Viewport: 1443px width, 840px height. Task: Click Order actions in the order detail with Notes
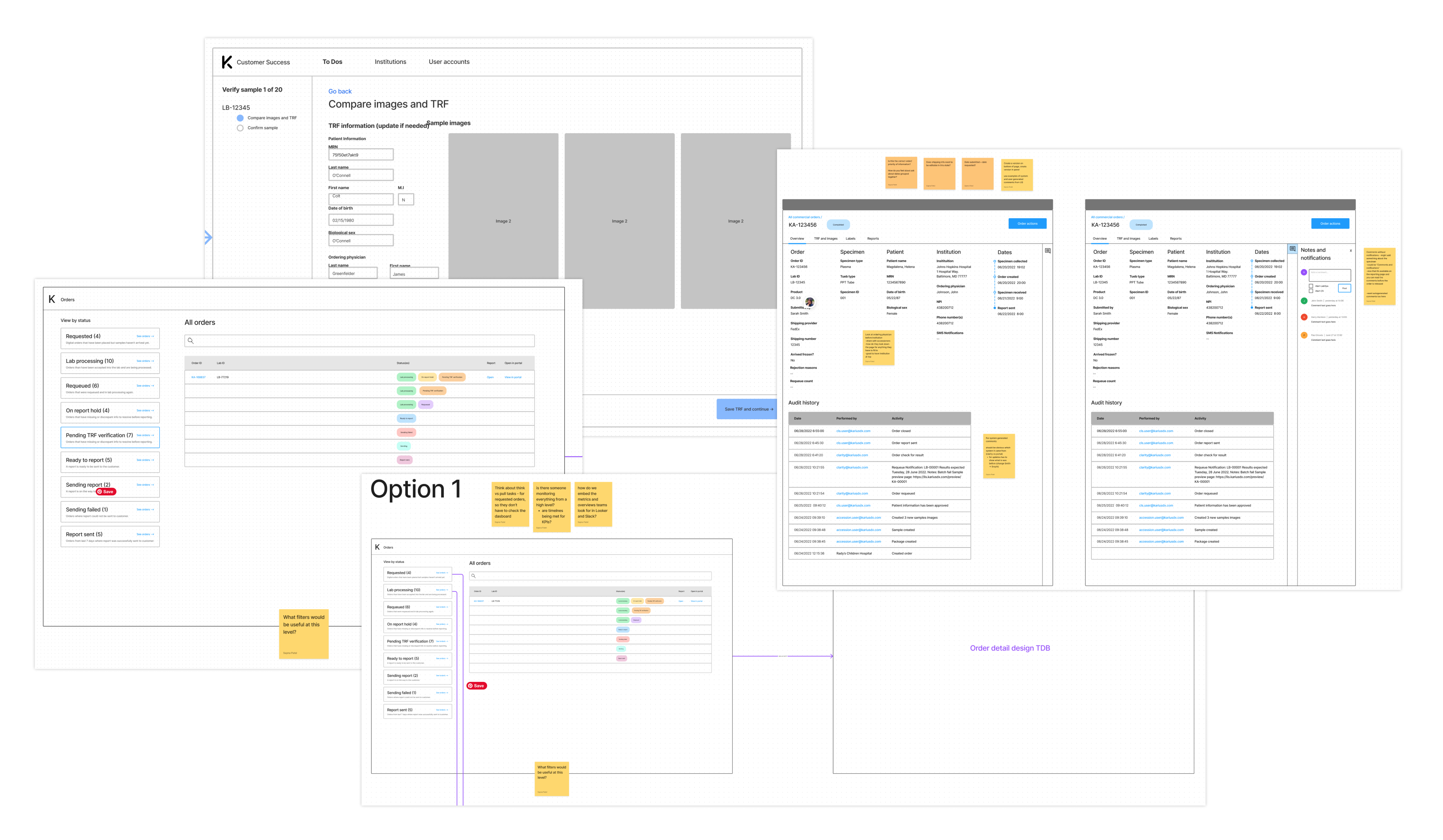1330,224
